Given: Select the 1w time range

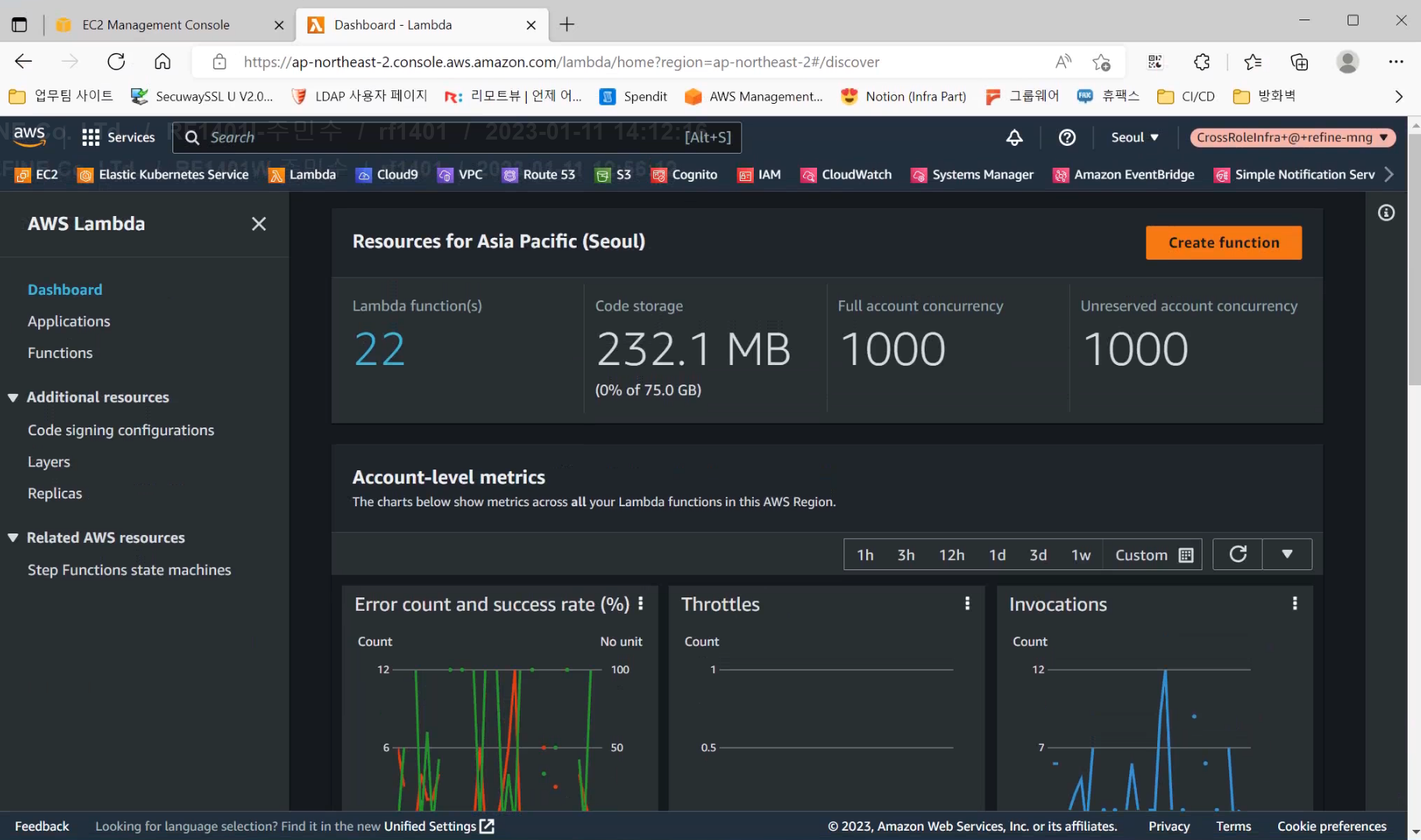Looking at the screenshot, I should (1081, 555).
